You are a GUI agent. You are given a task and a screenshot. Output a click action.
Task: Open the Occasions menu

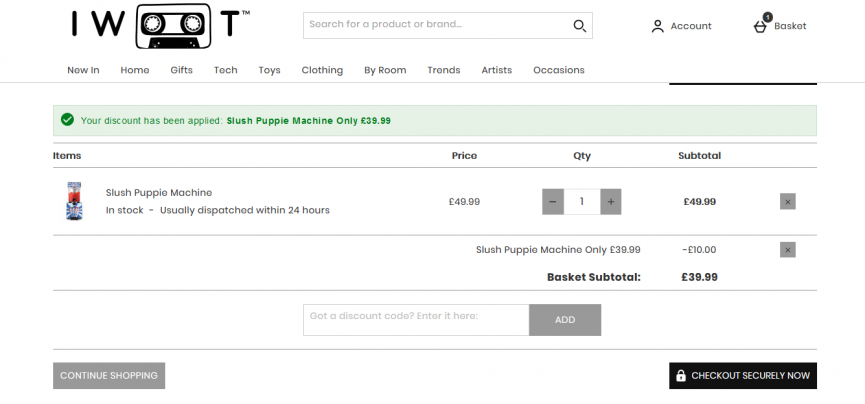559,70
